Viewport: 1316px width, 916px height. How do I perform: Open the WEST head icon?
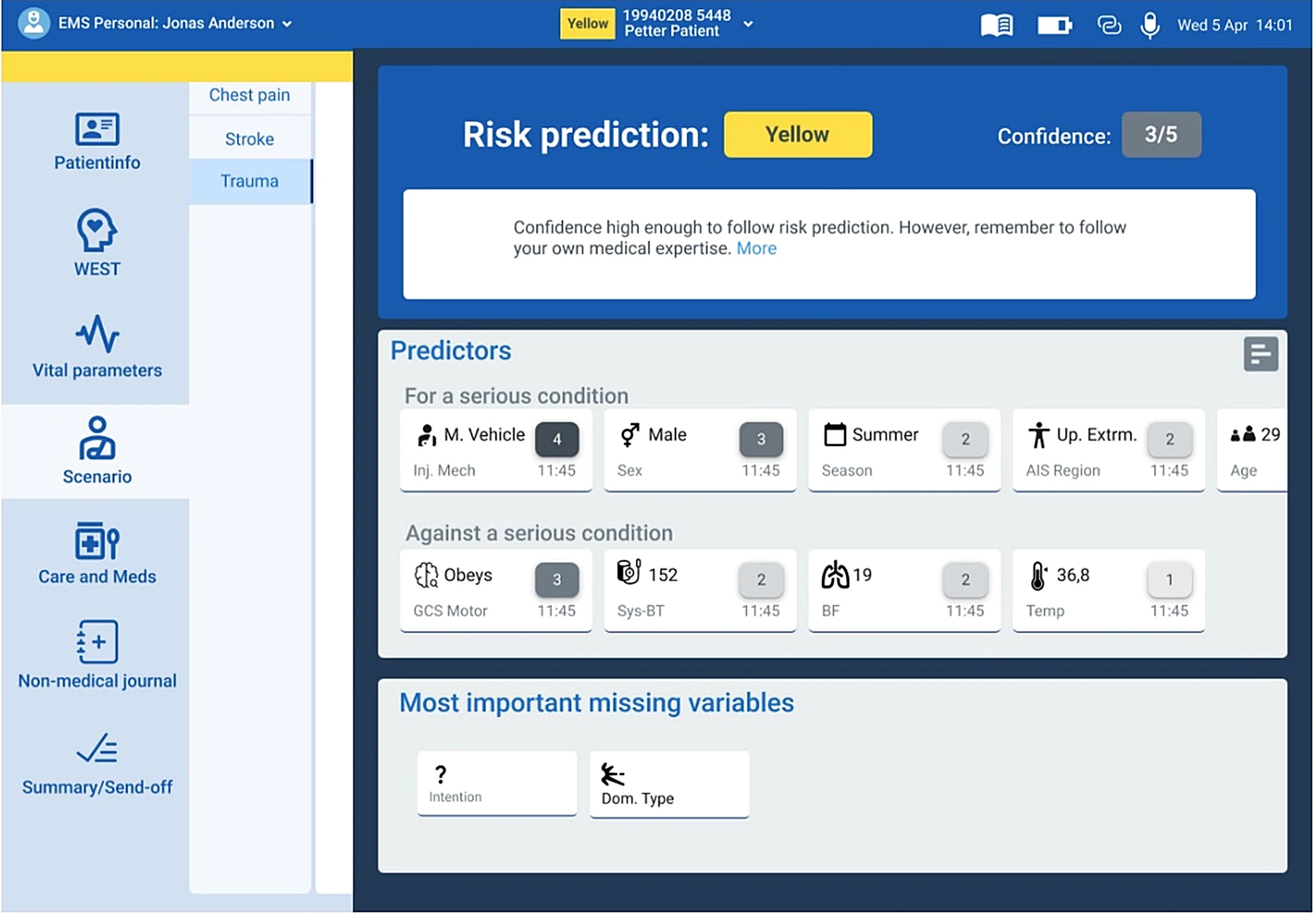[x=96, y=230]
